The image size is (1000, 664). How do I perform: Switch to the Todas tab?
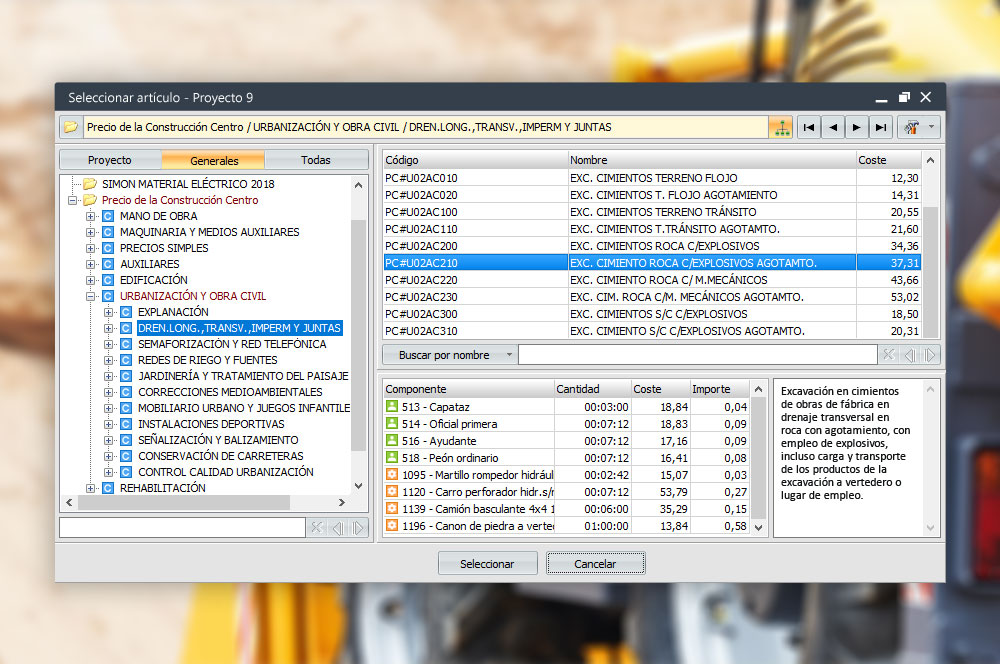[315, 160]
